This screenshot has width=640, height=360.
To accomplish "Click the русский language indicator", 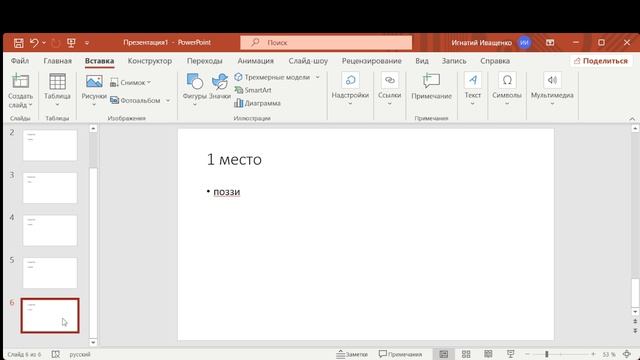I will 80,354.
